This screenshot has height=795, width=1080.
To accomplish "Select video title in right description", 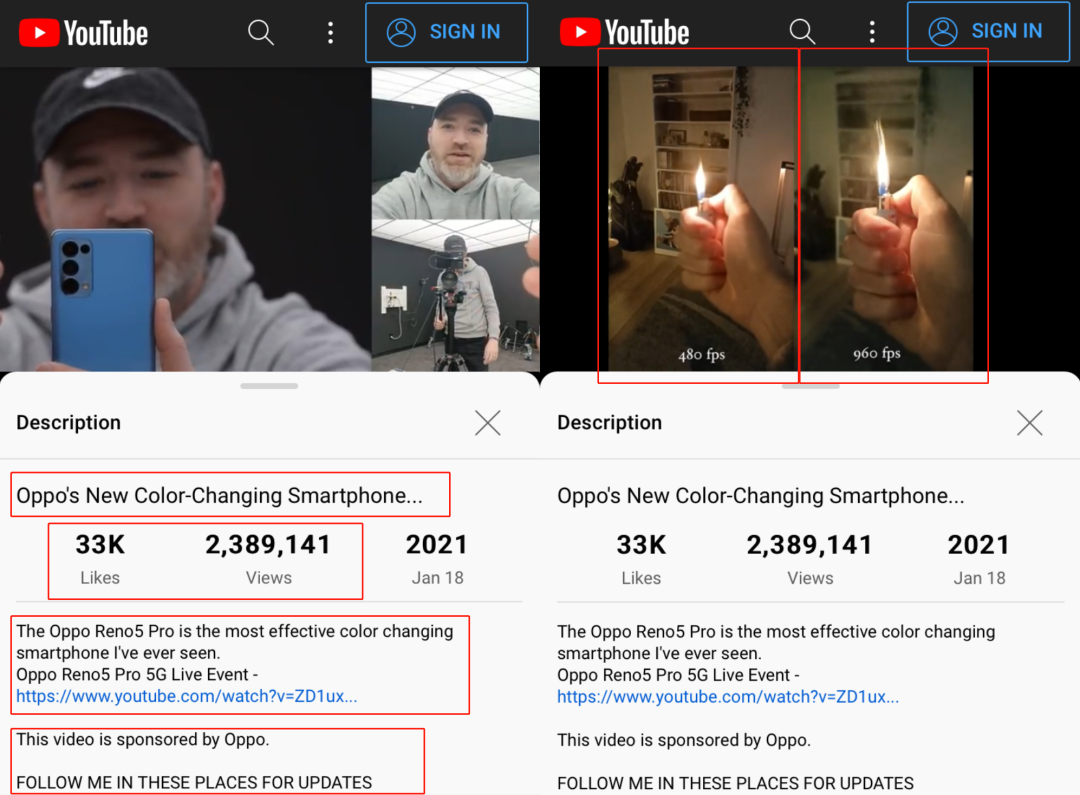I will (x=760, y=495).
